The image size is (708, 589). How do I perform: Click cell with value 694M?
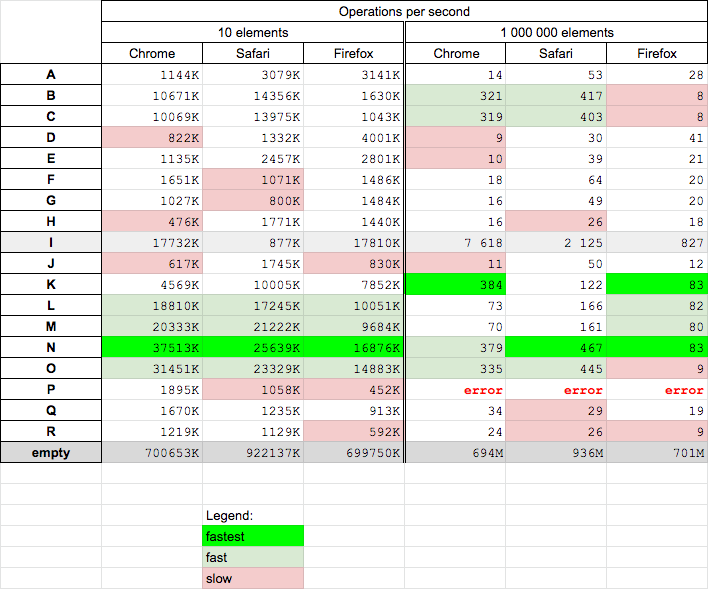(x=456, y=452)
